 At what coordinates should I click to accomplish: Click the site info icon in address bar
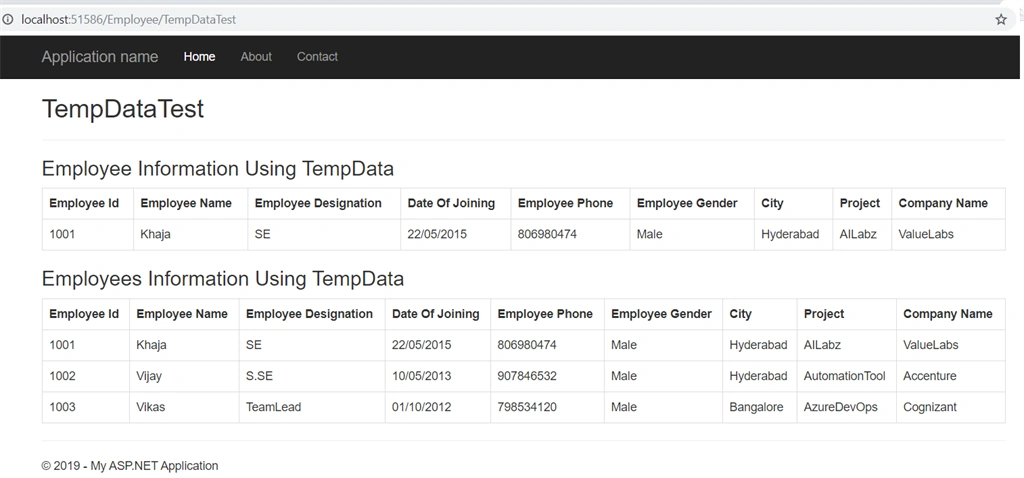click(8, 20)
